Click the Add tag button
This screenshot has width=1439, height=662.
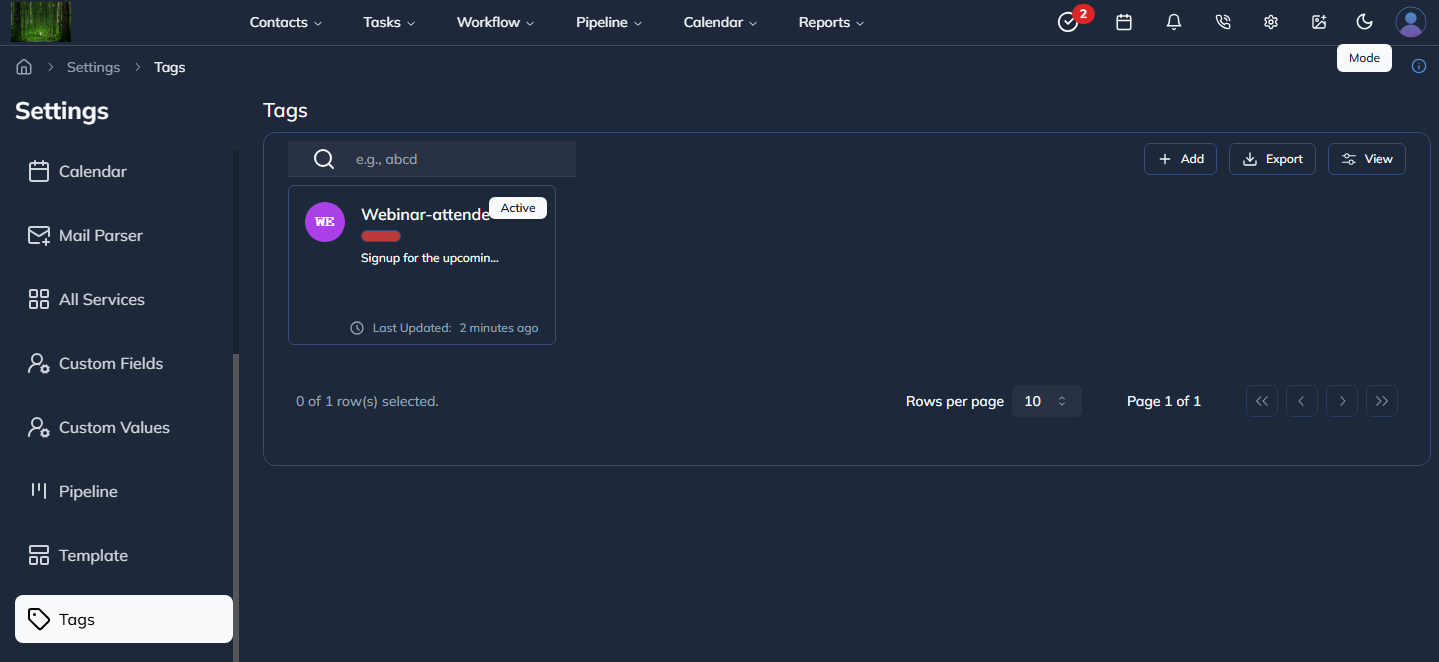click(1180, 159)
